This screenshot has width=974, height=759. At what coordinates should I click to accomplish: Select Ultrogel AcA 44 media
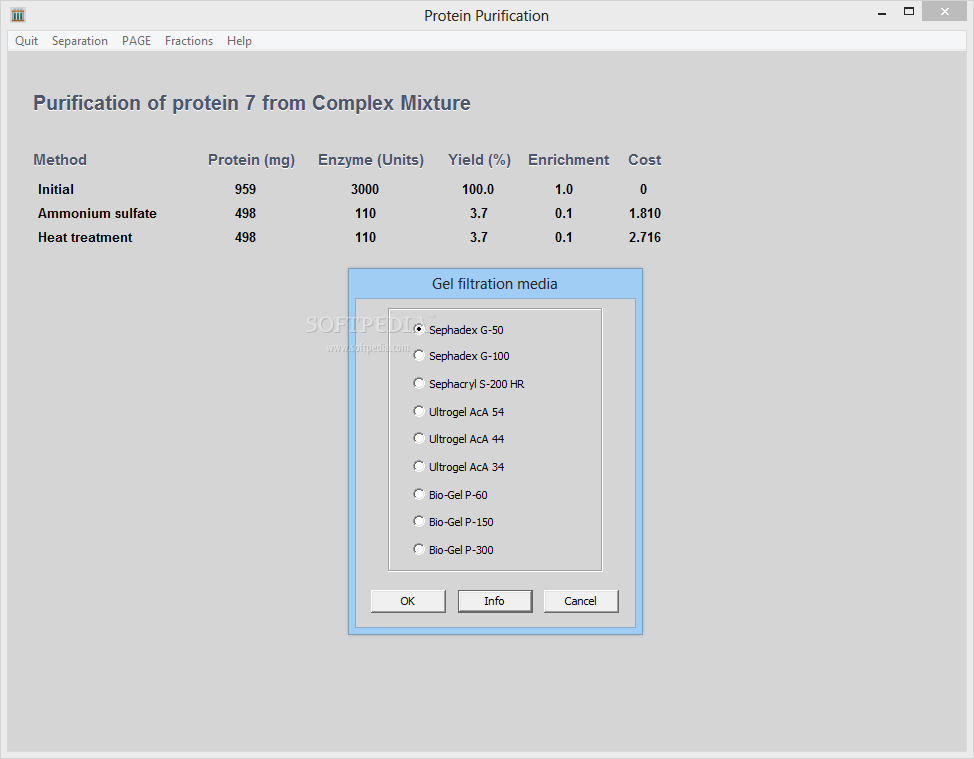point(459,439)
